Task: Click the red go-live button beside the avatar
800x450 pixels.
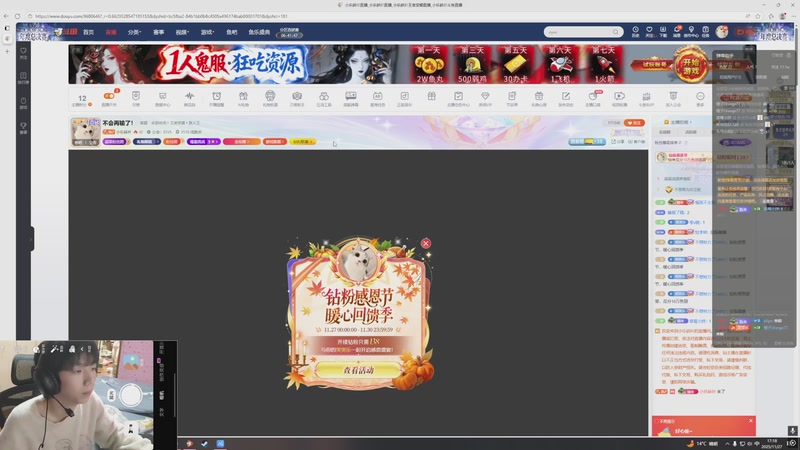Action: (744, 32)
